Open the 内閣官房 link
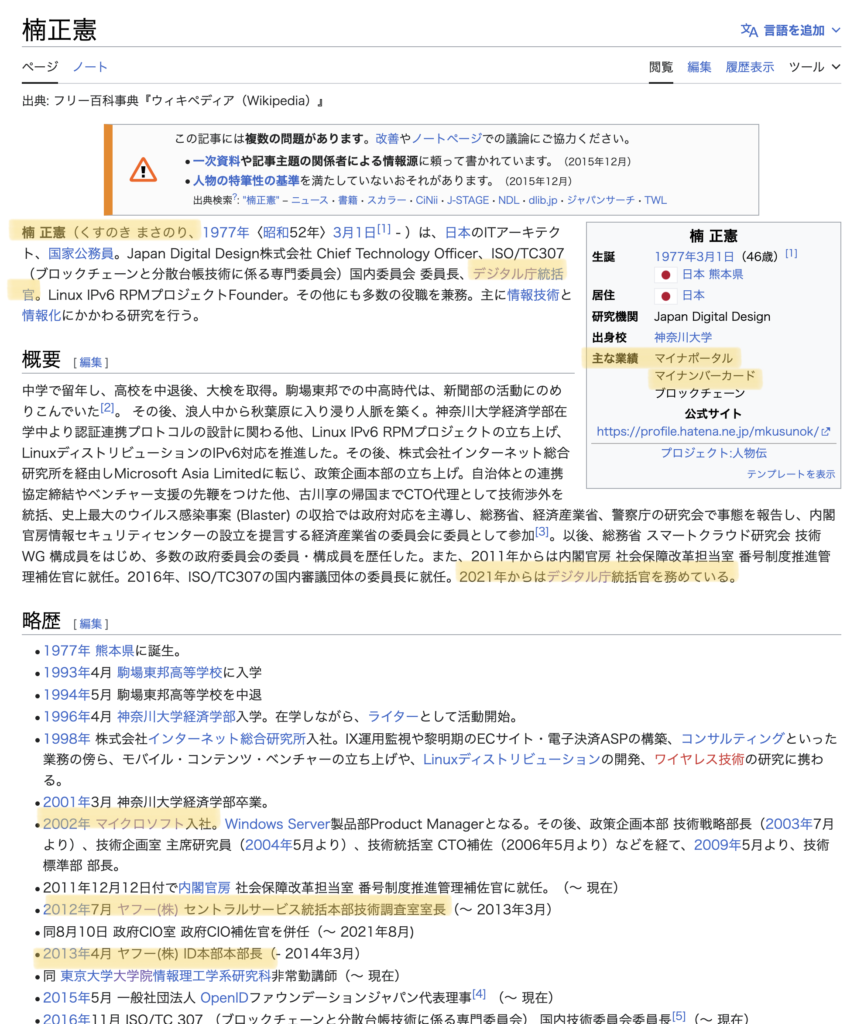The image size is (864, 1024). coord(204,888)
